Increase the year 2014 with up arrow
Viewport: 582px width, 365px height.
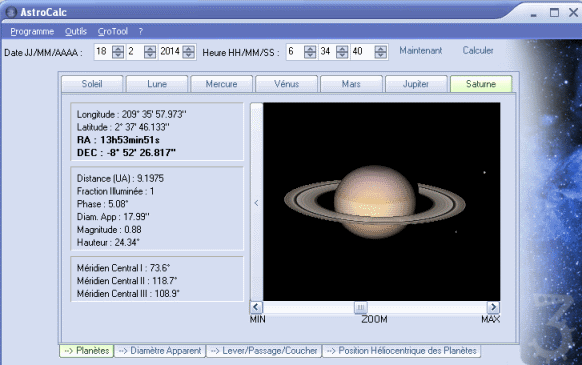coord(189,49)
